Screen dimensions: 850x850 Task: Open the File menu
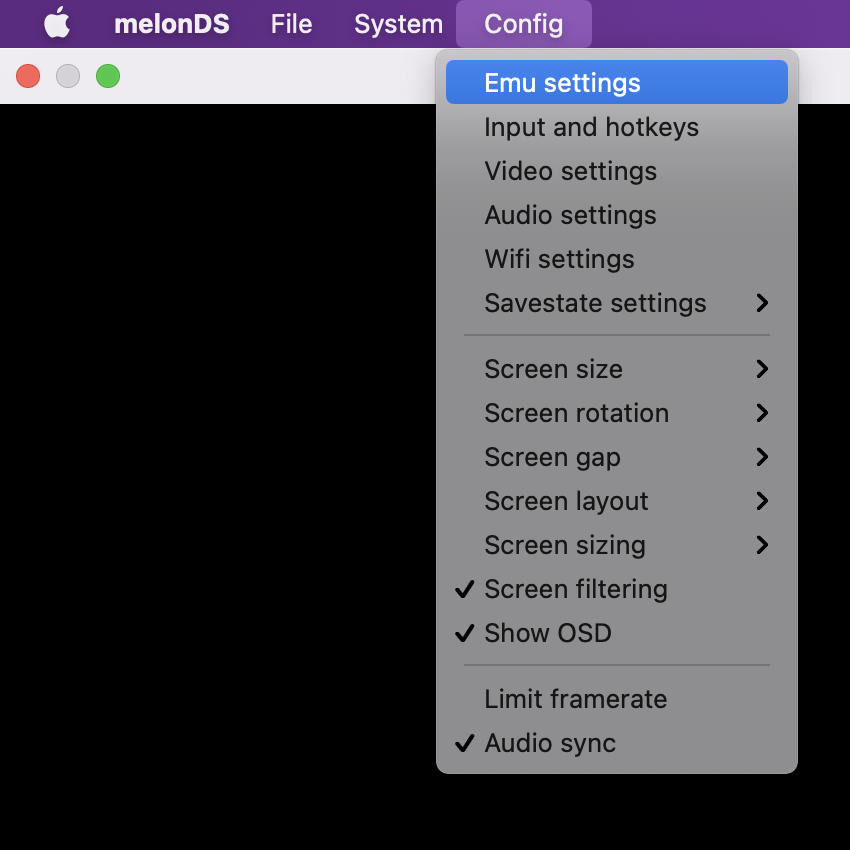290,24
